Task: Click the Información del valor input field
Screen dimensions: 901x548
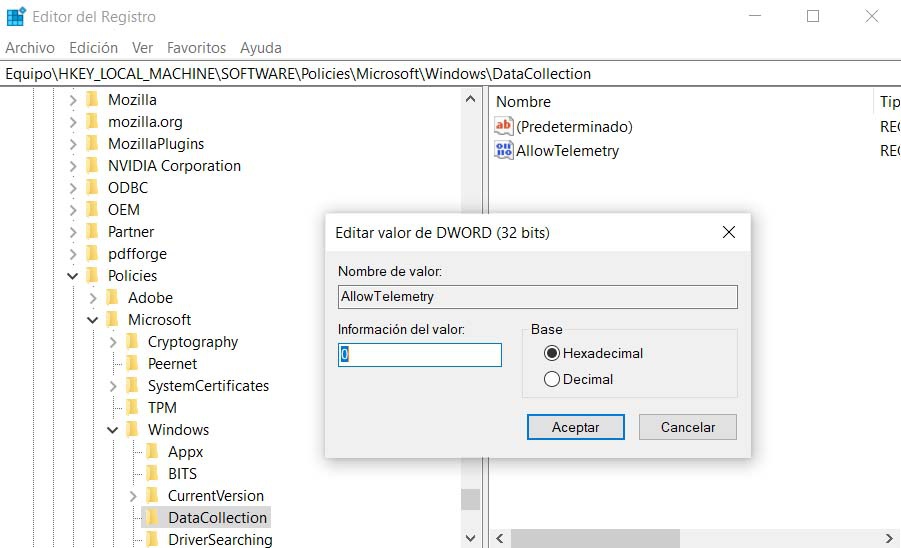Action: pos(420,355)
